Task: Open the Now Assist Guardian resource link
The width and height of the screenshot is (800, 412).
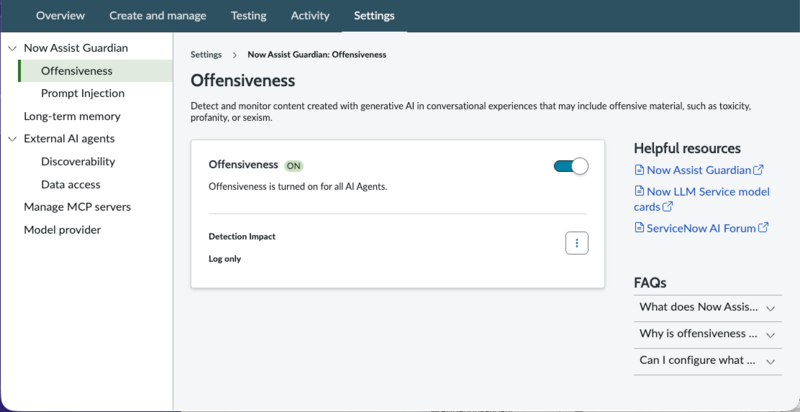Action: click(x=698, y=170)
